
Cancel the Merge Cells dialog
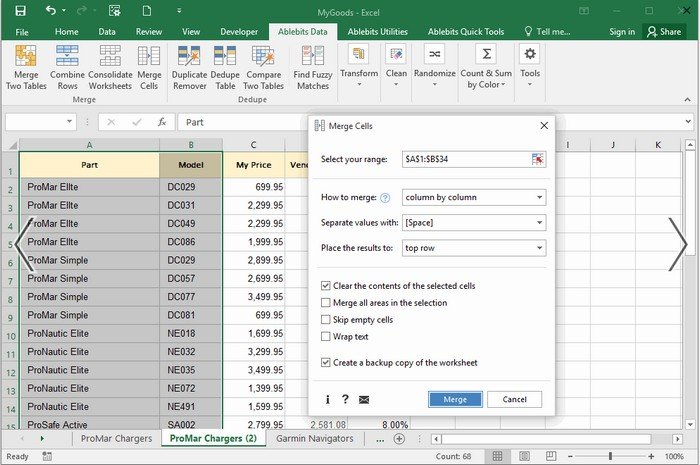tap(514, 399)
